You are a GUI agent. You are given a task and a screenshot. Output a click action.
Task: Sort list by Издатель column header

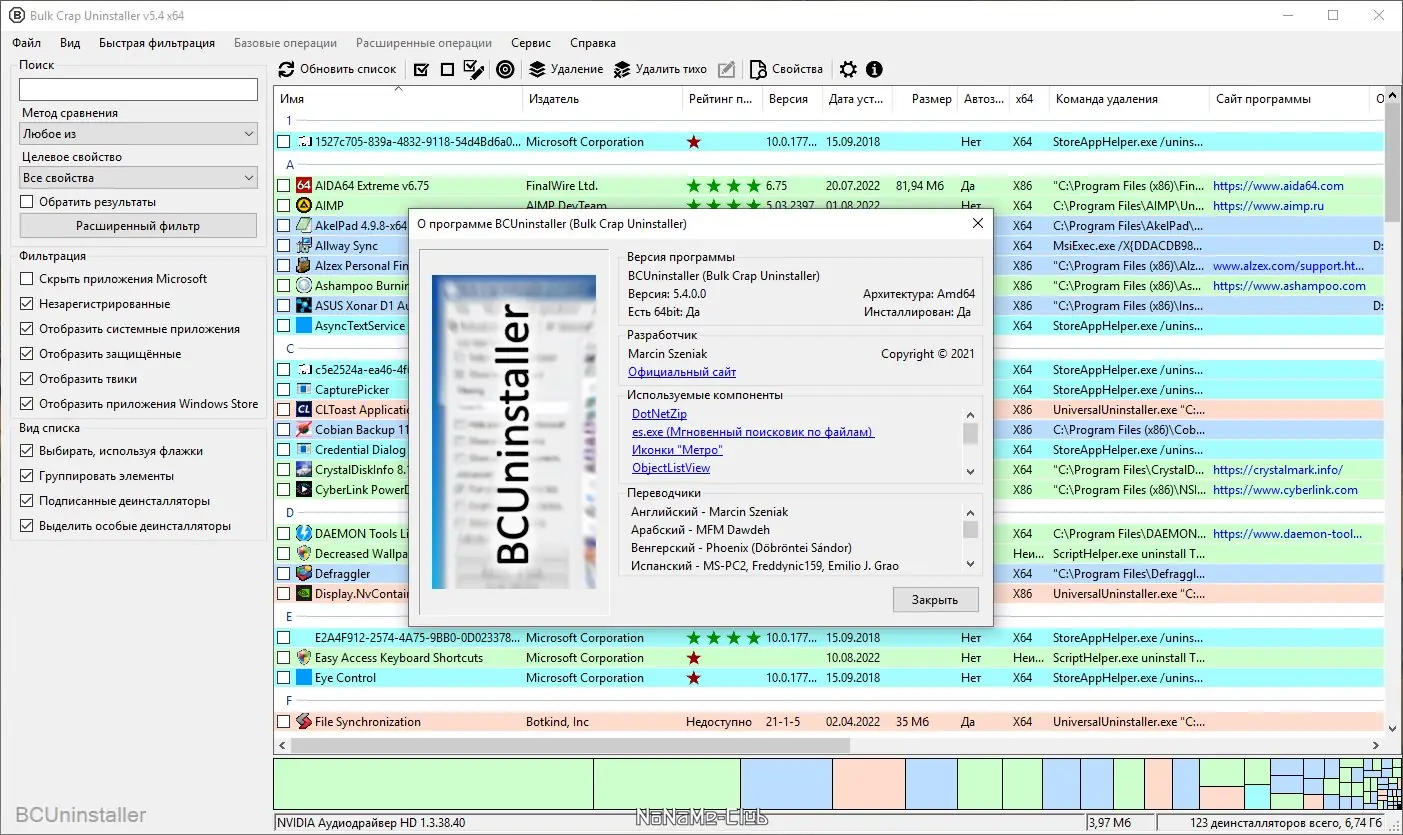pyautogui.click(x=603, y=99)
